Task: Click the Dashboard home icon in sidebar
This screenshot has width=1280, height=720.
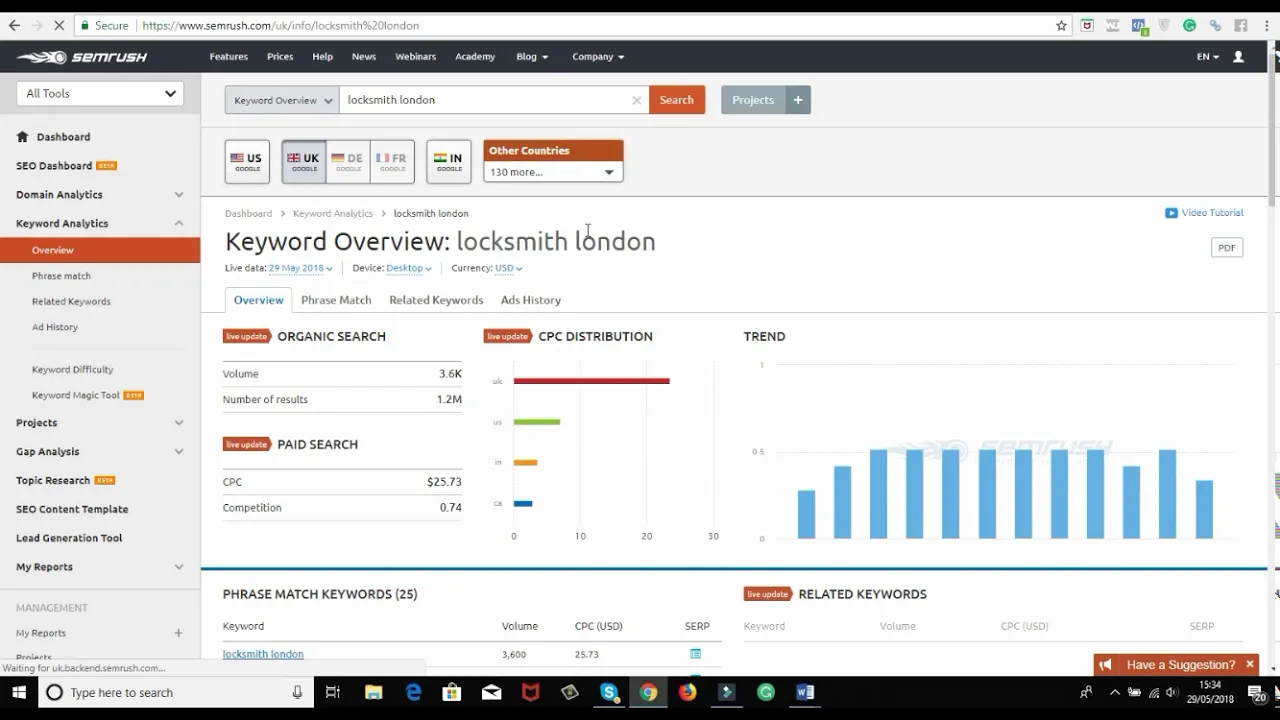Action: pos(22,137)
